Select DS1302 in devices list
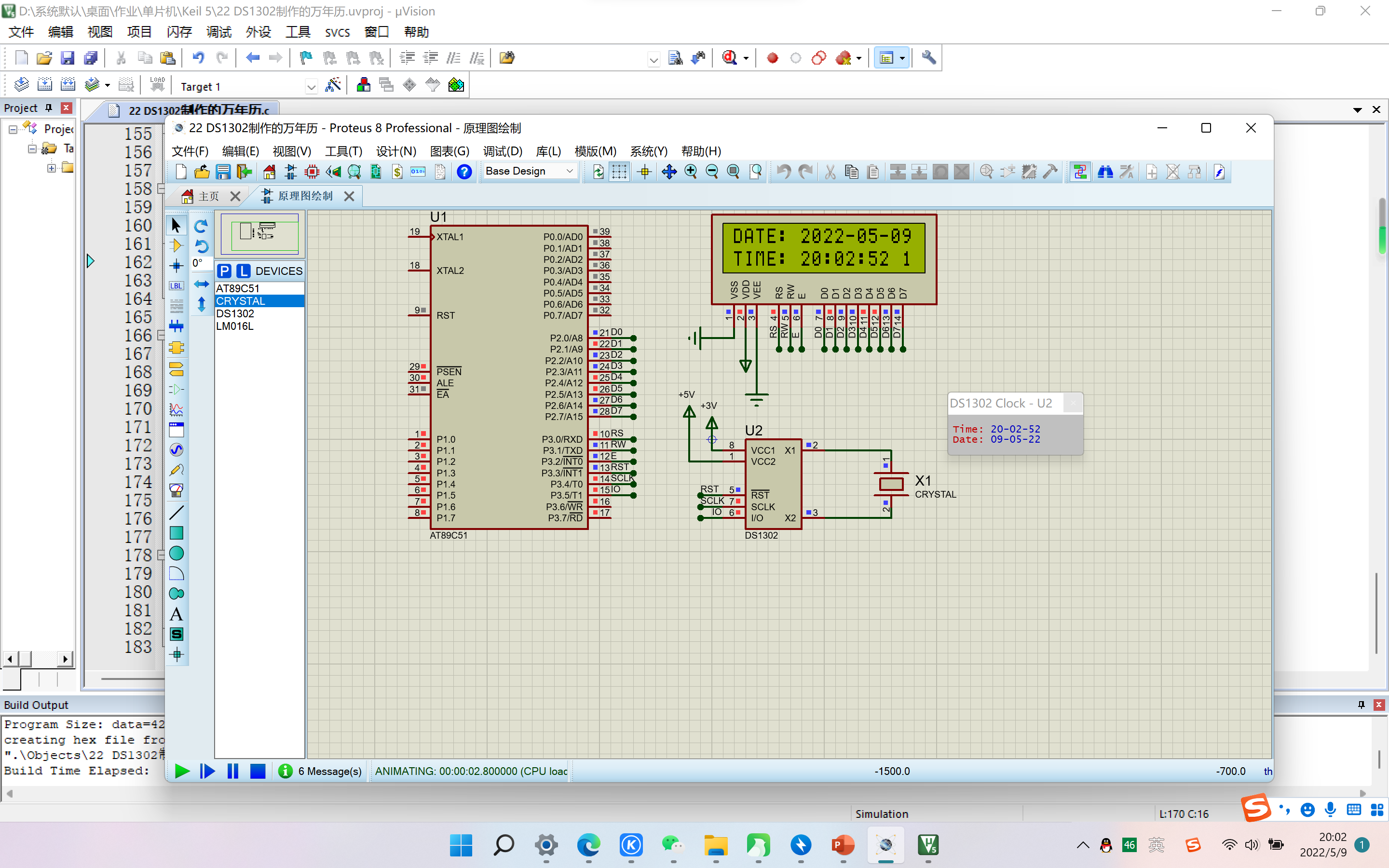Viewport: 1389px width, 868px height. pyautogui.click(x=235, y=313)
